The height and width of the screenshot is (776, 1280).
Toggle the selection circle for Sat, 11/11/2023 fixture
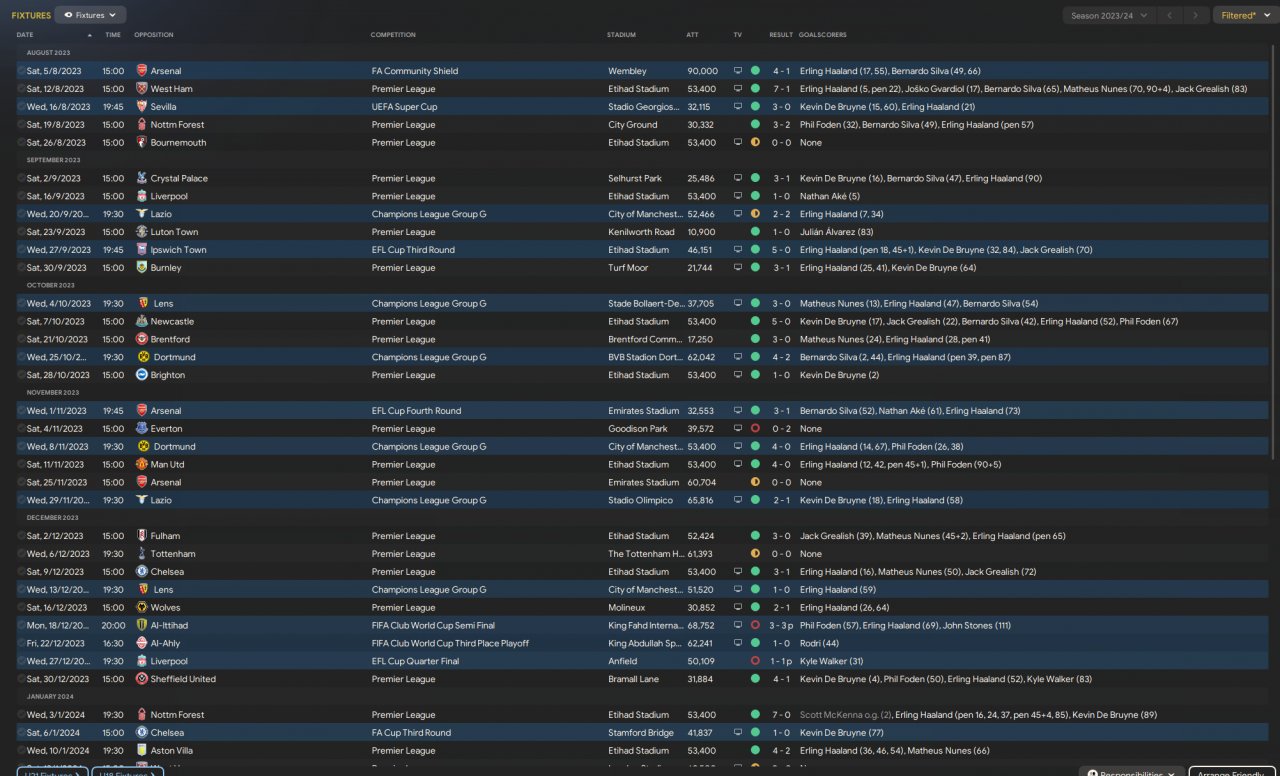click(x=21, y=465)
